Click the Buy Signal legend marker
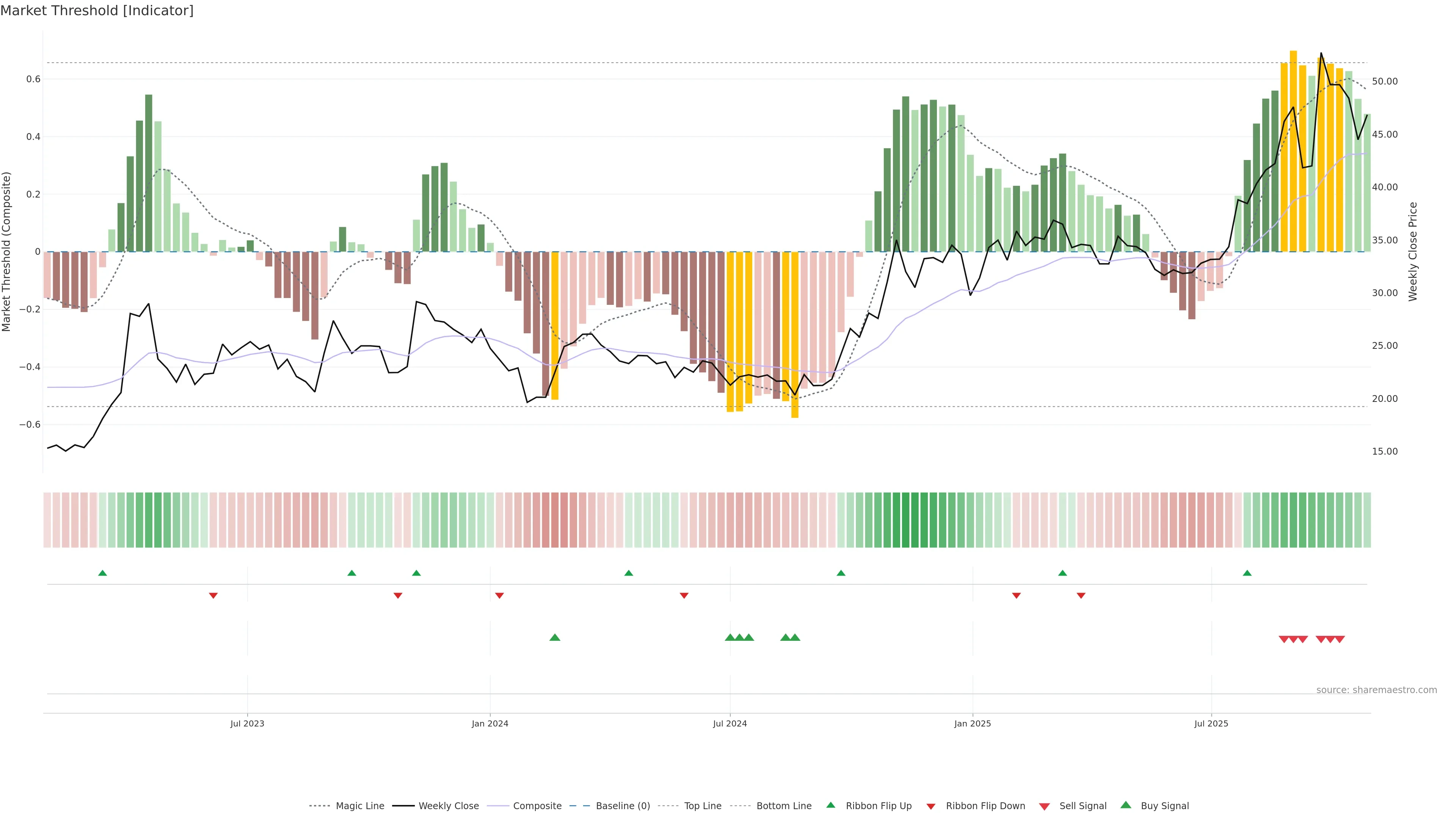Viewport: 1456px width, 819px height. (1126, 805)
